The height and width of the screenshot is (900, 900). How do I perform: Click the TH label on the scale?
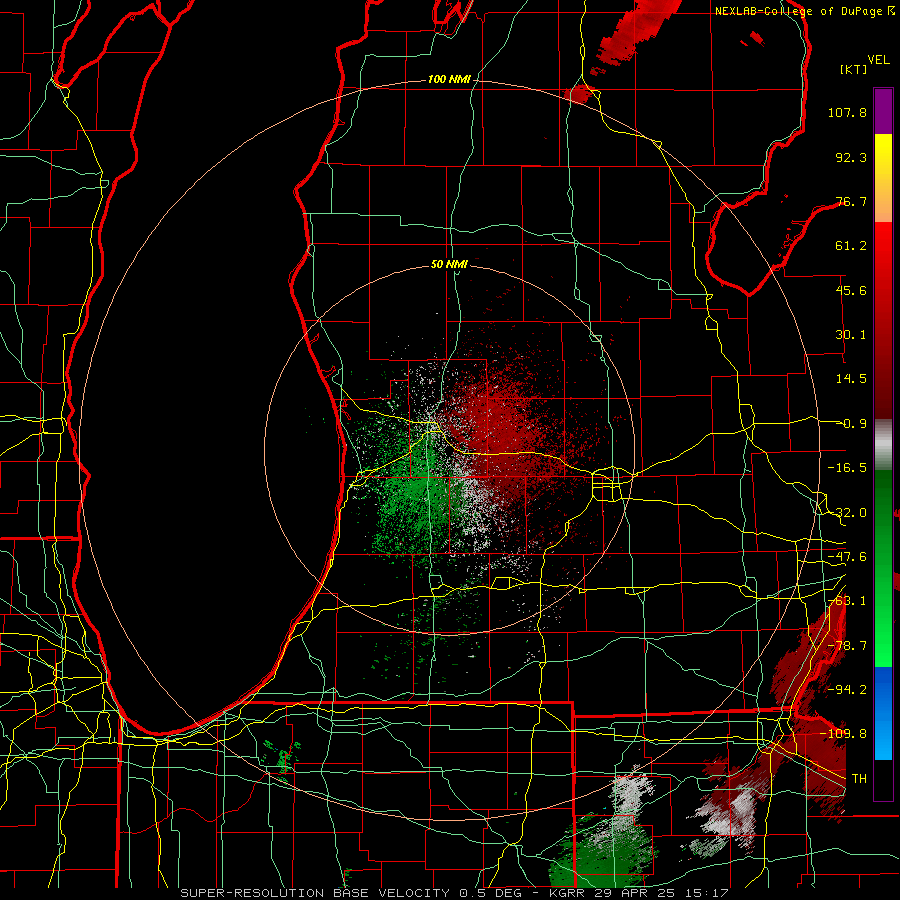point(859,779)
